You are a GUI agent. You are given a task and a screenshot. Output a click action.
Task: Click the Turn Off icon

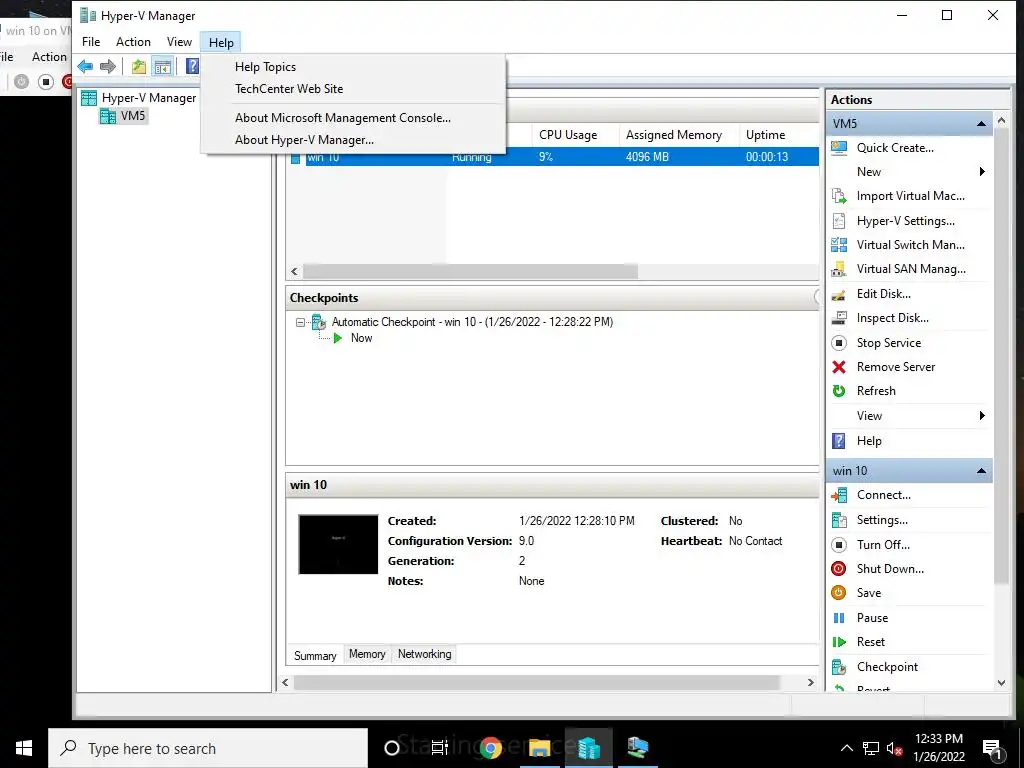tap(839, 545)
